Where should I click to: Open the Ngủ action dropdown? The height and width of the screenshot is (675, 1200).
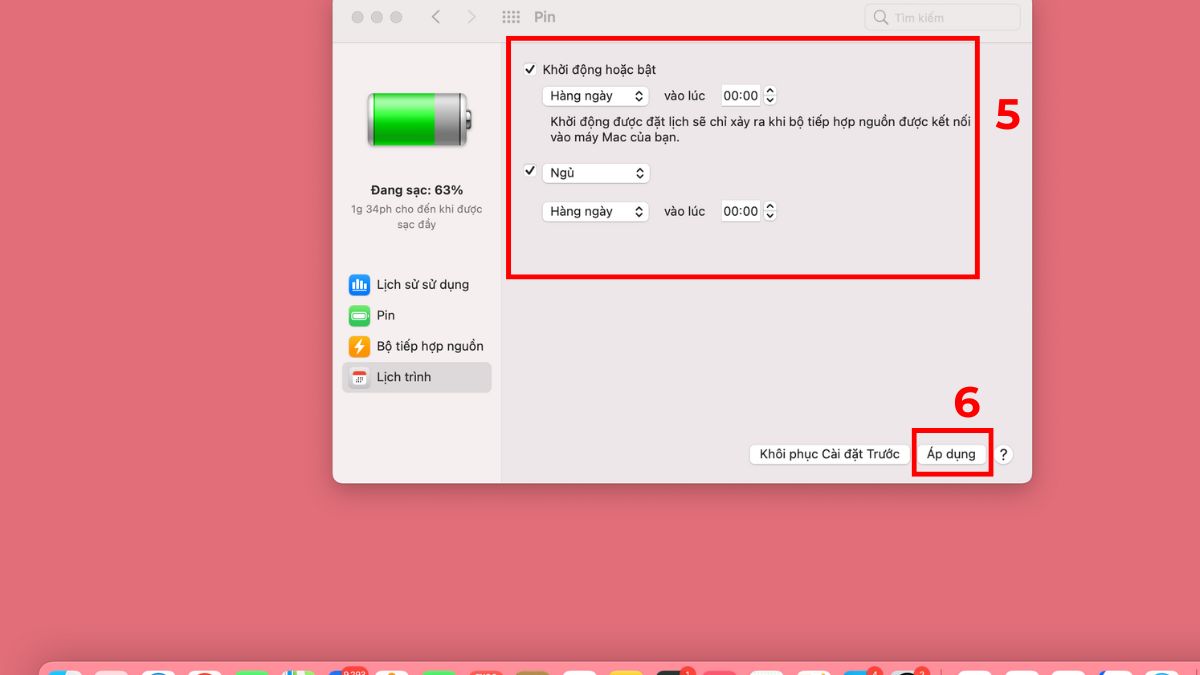pos(596,173)
